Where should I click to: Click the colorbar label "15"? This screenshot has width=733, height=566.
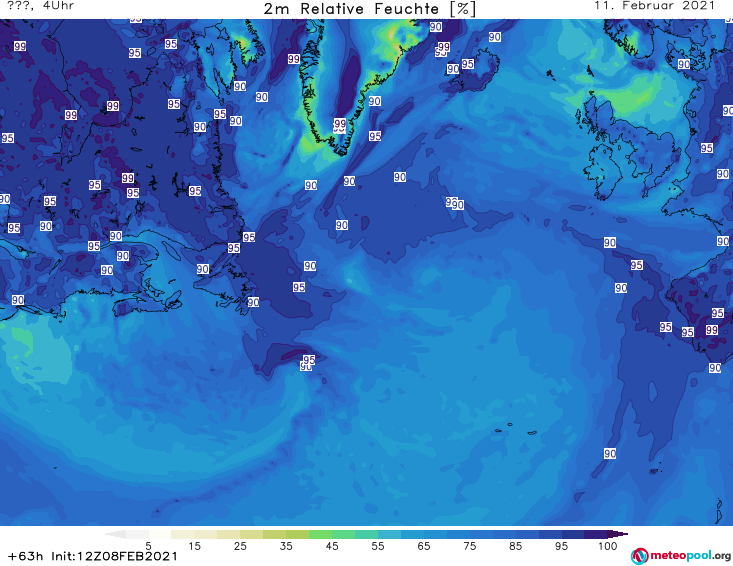click(x=194, y=546)
